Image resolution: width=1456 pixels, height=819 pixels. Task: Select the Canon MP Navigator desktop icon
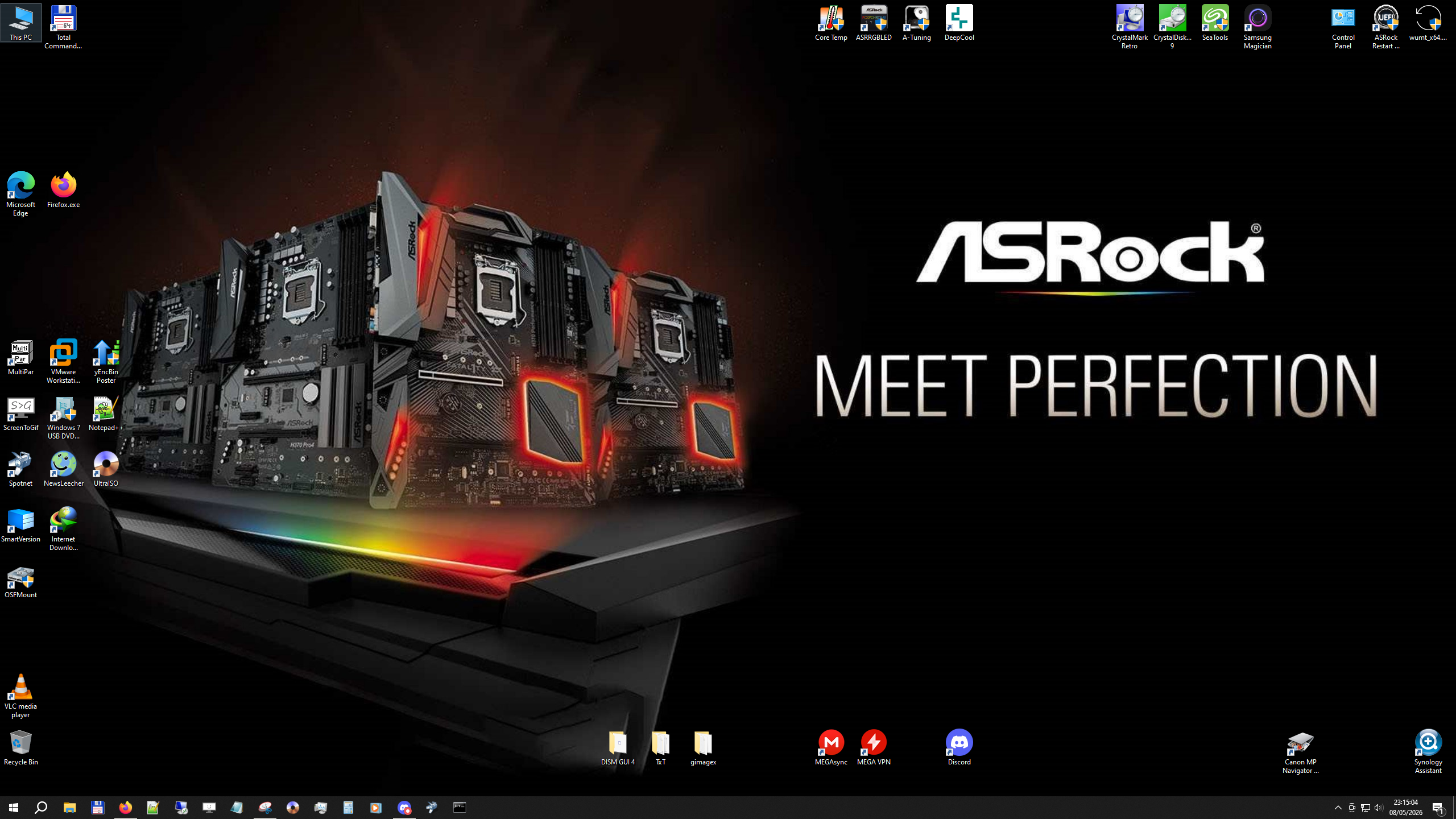pos(1300,752)
